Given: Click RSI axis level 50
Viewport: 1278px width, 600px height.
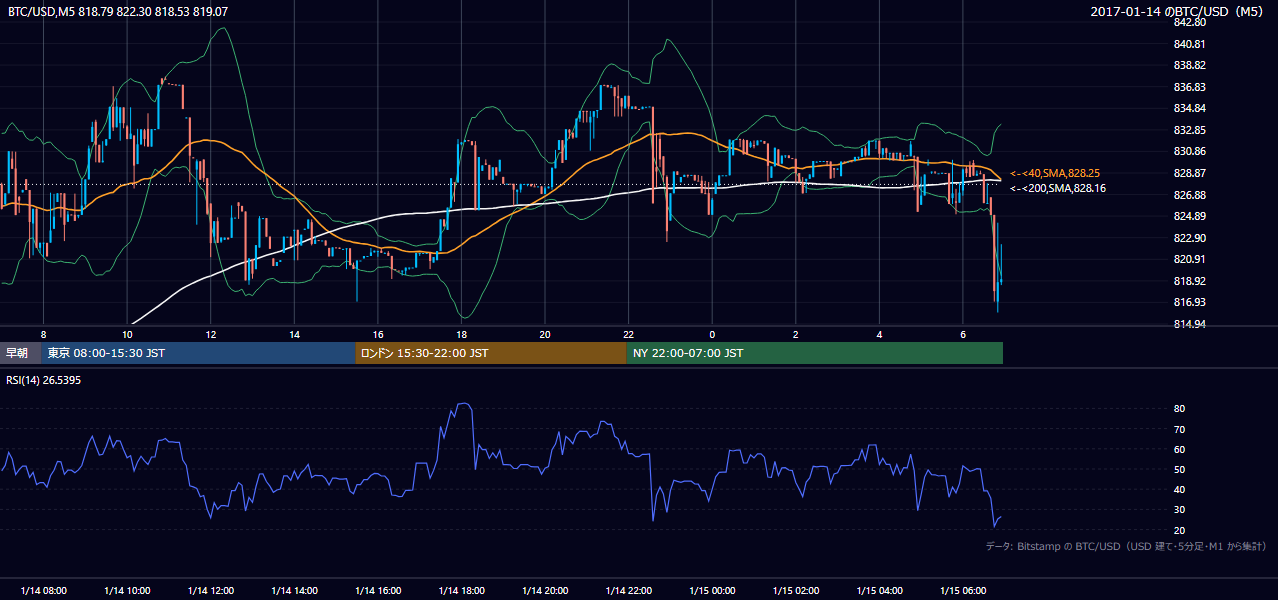Looking at the screenshot, I should 1179,469.
